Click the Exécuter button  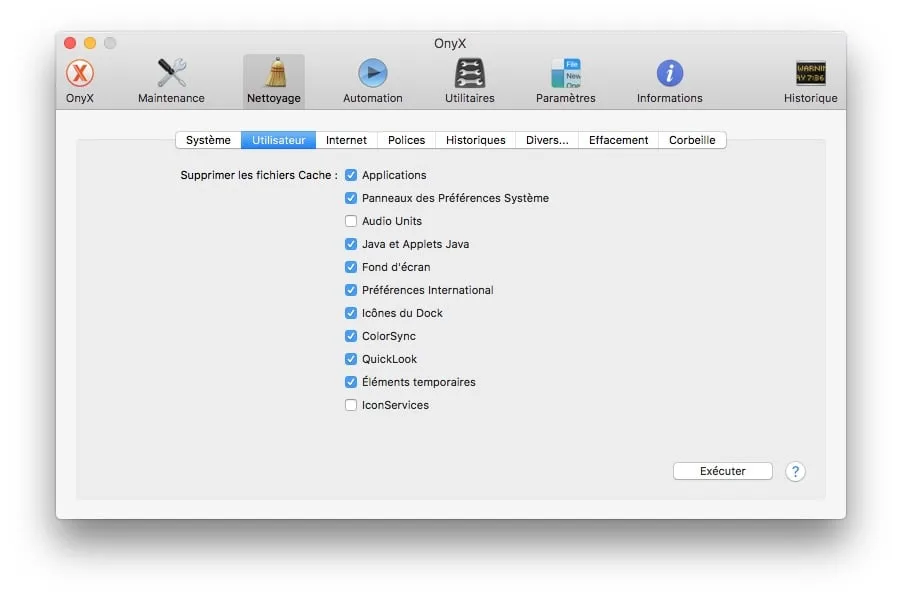pyautogui.click(x=723, y=471)
